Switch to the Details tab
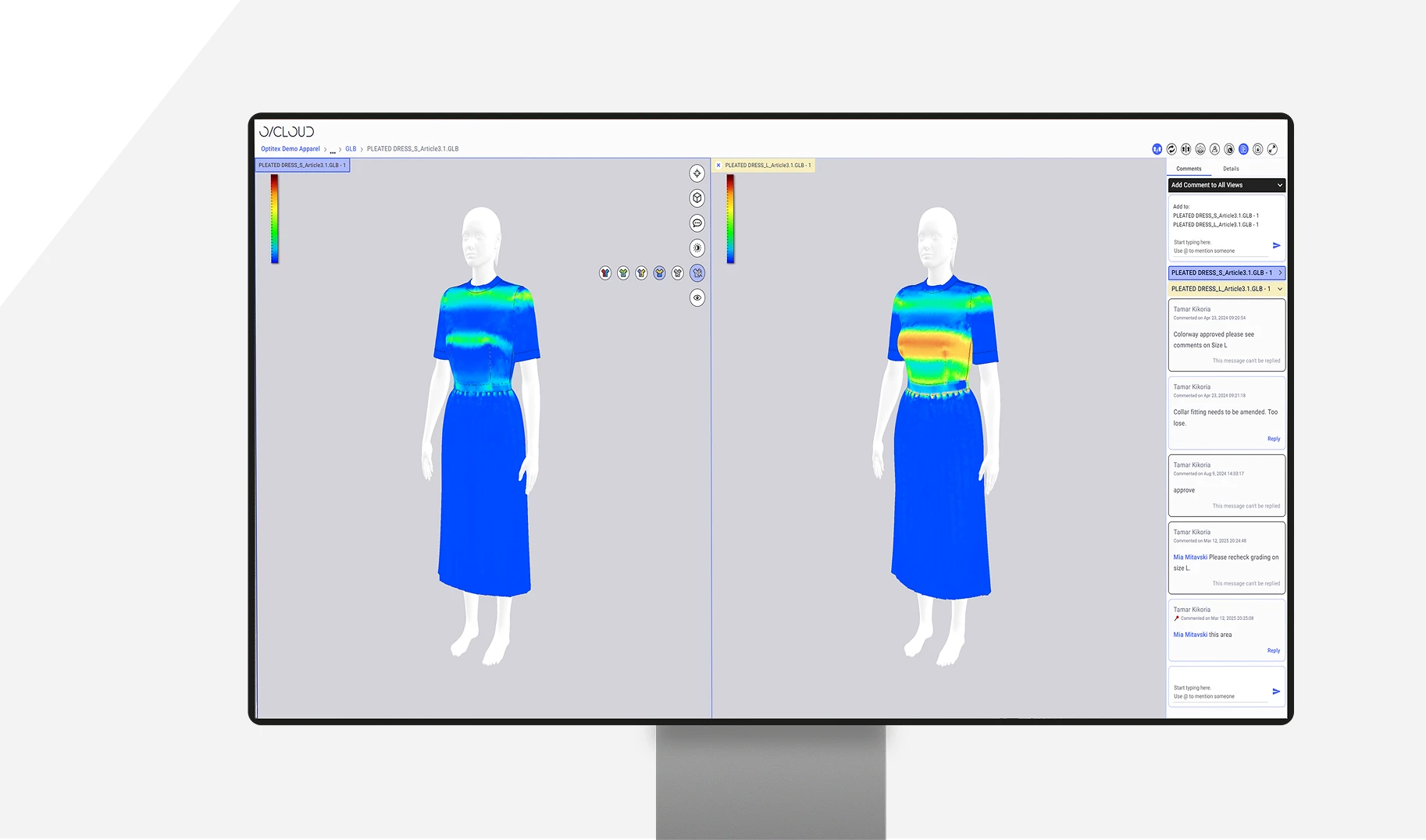This screenshot has width=1426, height=840. (x=1232, y=168)
